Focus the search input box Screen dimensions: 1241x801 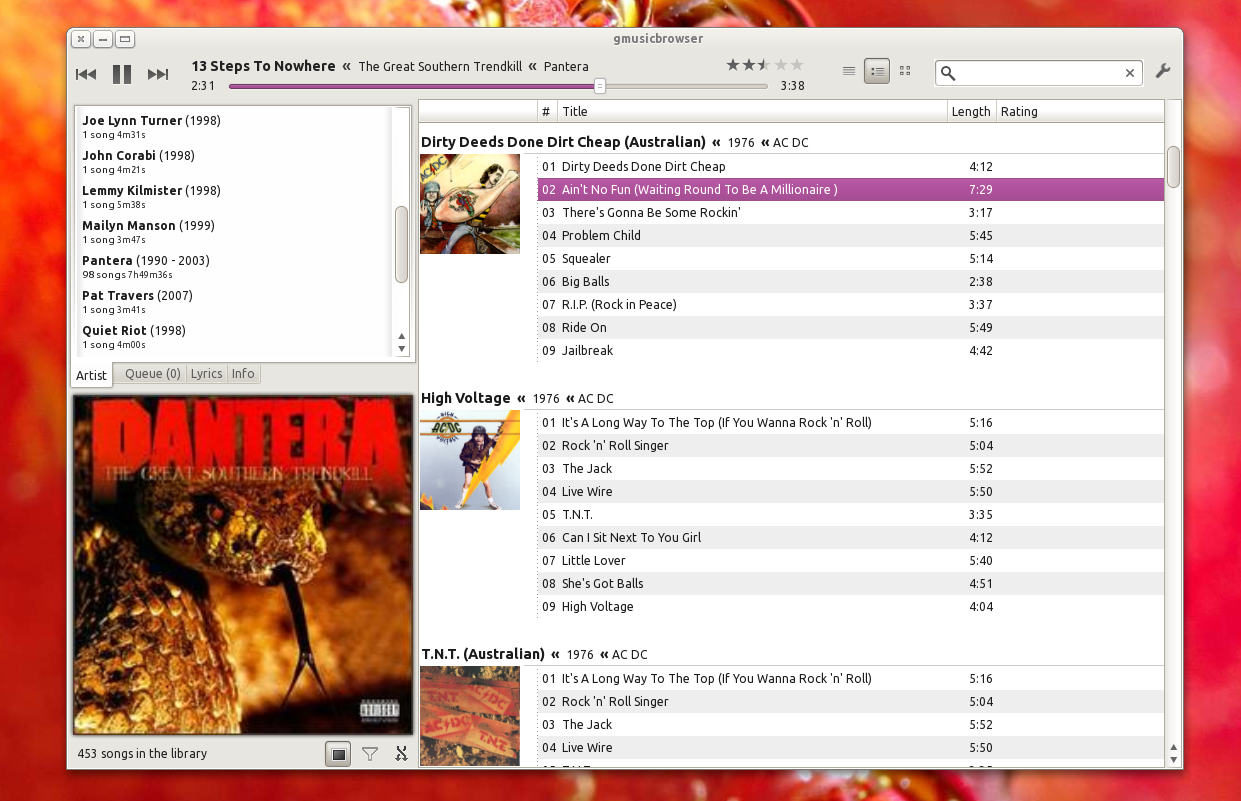1039,73
